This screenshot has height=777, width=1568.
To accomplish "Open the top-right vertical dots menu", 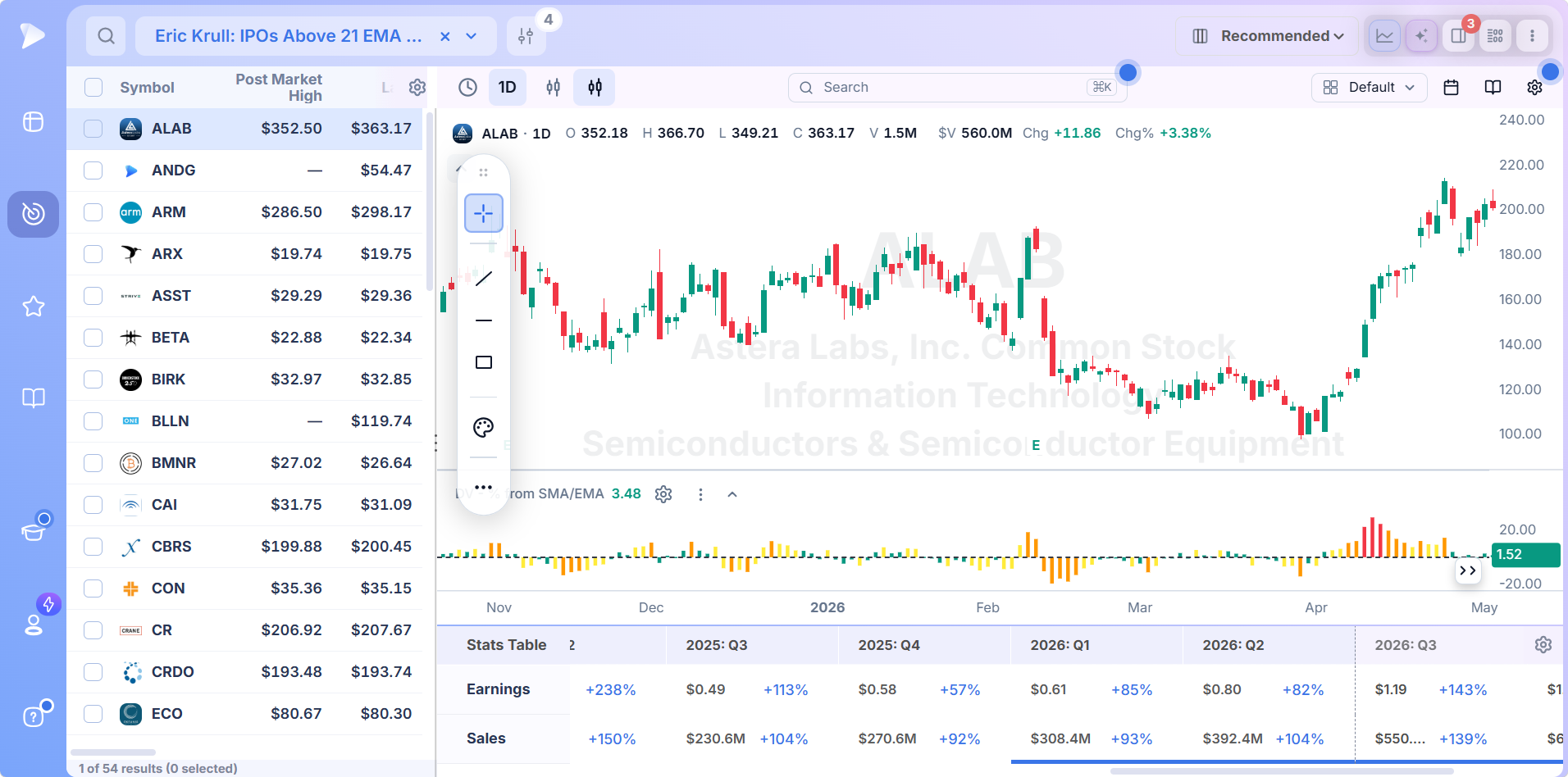I will tap(1532, 36).
